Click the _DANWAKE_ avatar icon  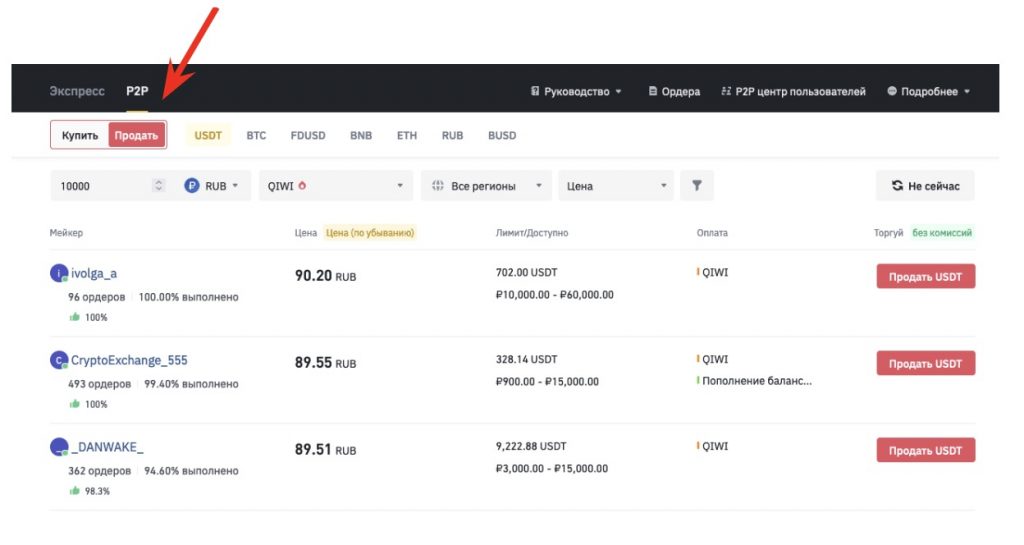point(59,446)
